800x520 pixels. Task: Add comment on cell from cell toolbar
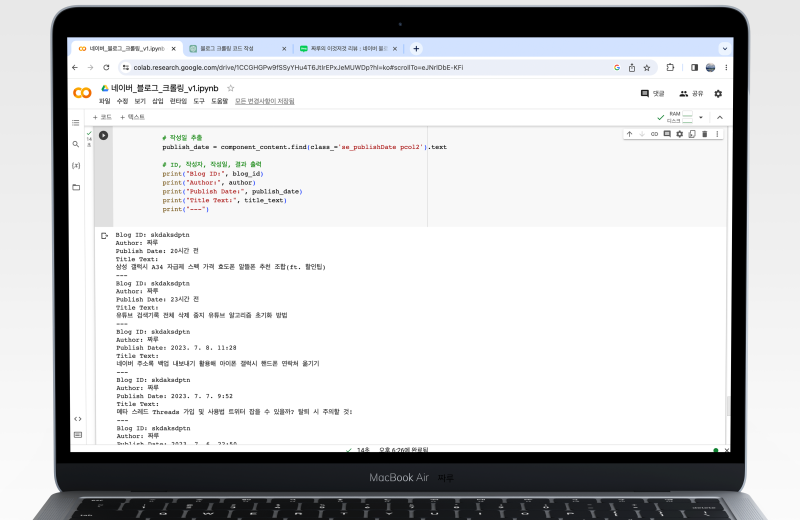click(667, 134)
